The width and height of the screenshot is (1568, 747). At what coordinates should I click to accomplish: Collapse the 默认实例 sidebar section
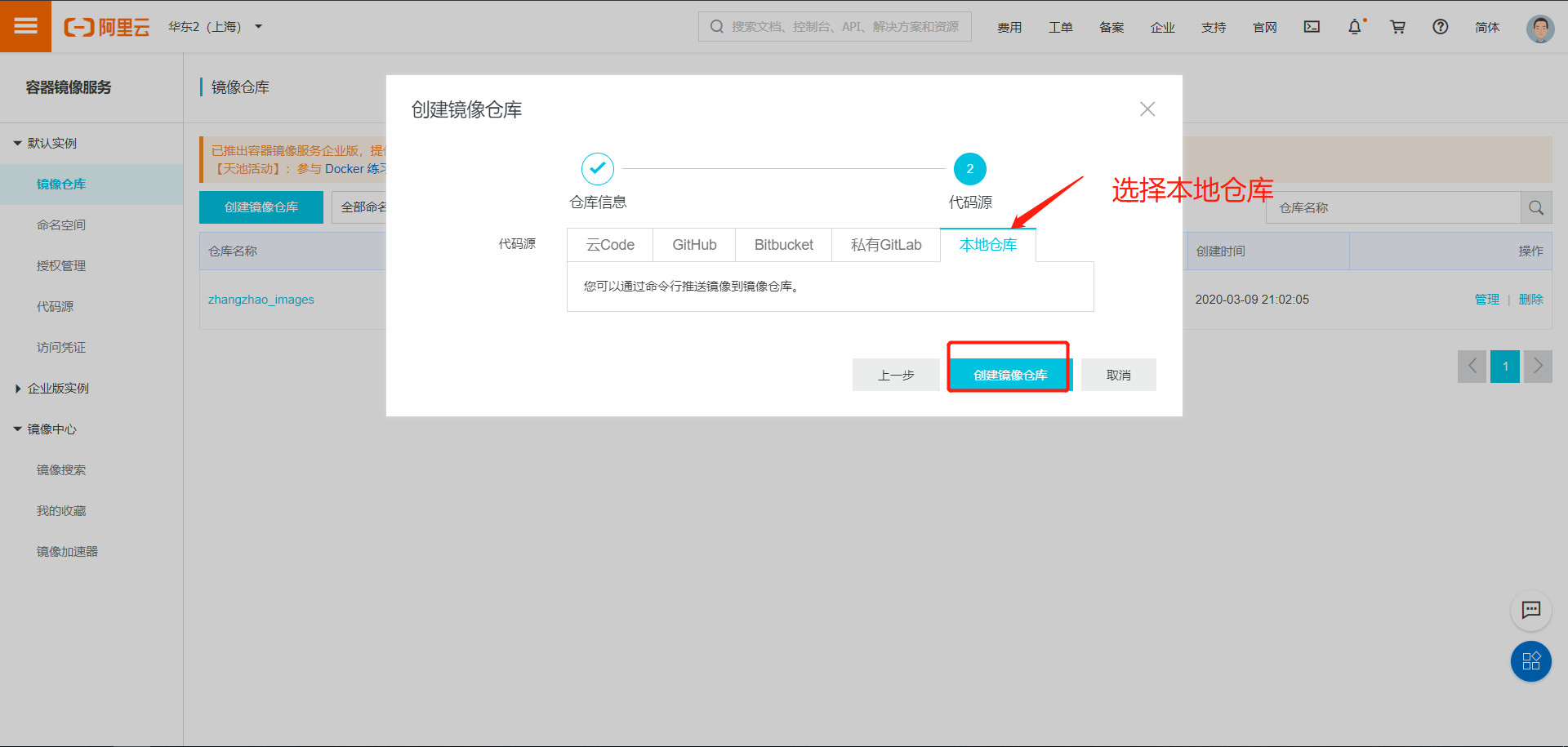(x=47, y=142)
